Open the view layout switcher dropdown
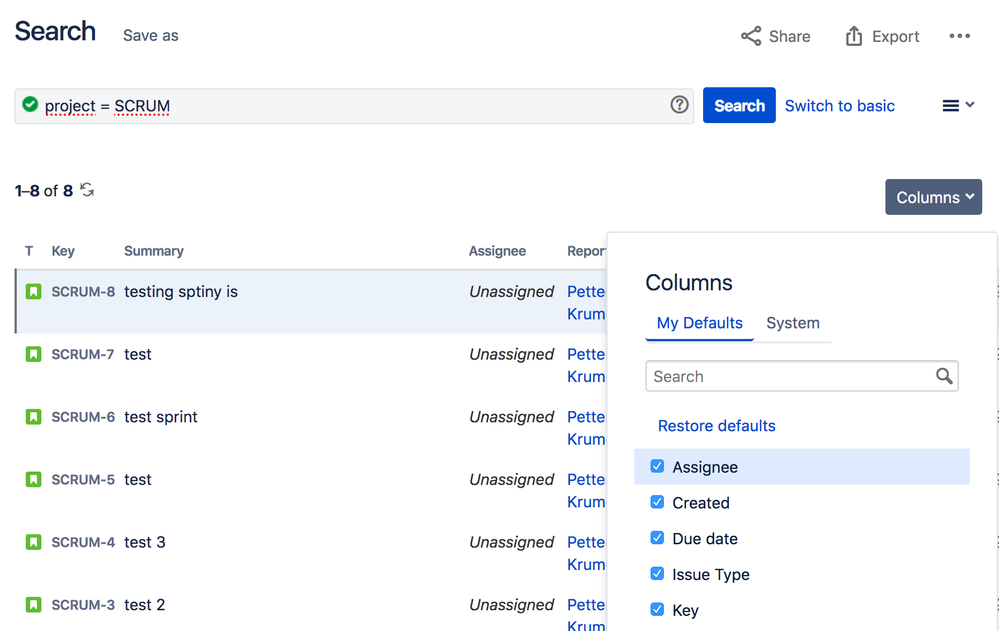This screenshot has width=999, height=631. tap(958, 106)
